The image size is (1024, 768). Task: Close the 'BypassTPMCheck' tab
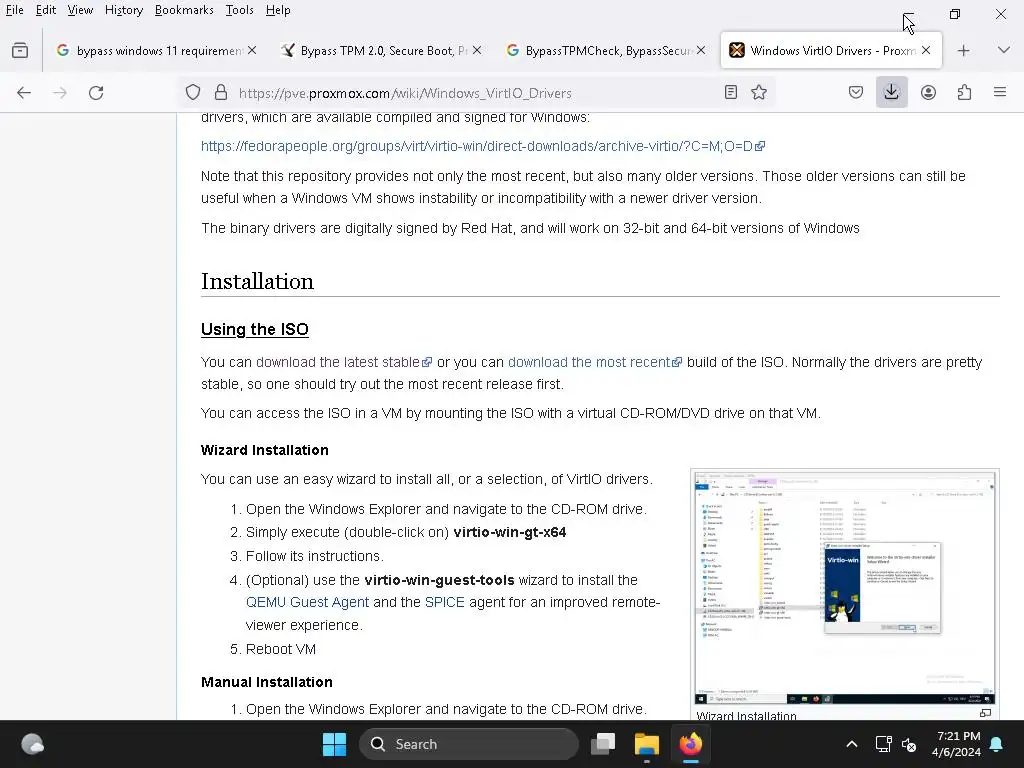[x=701, y=50]
